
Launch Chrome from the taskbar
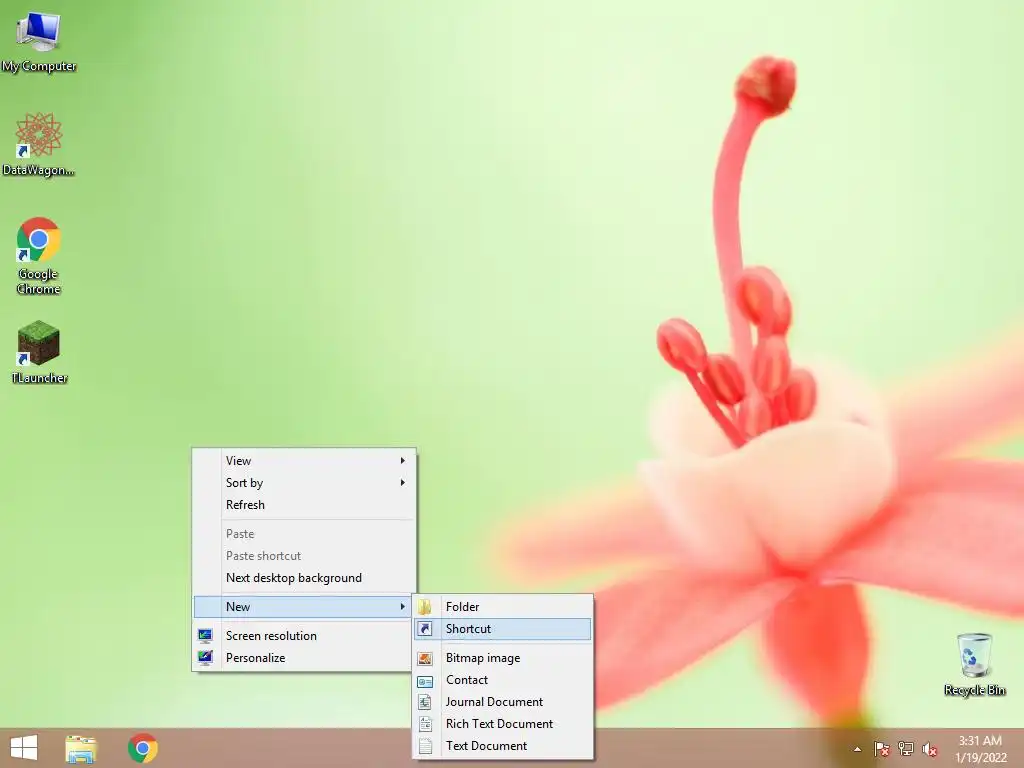coord(142,748)
